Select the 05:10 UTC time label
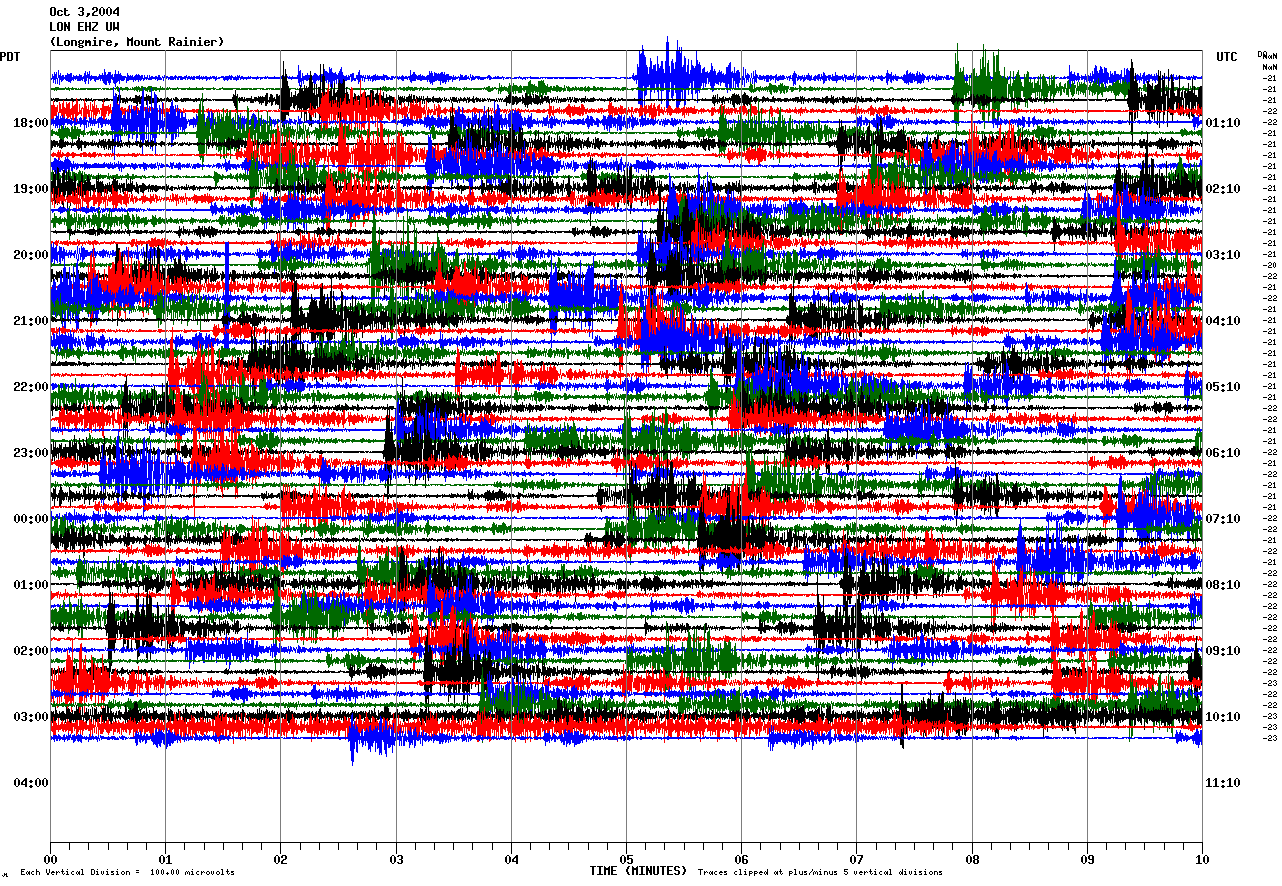This screenshot has width=1282, height=886. click(x=1223, y=387)
